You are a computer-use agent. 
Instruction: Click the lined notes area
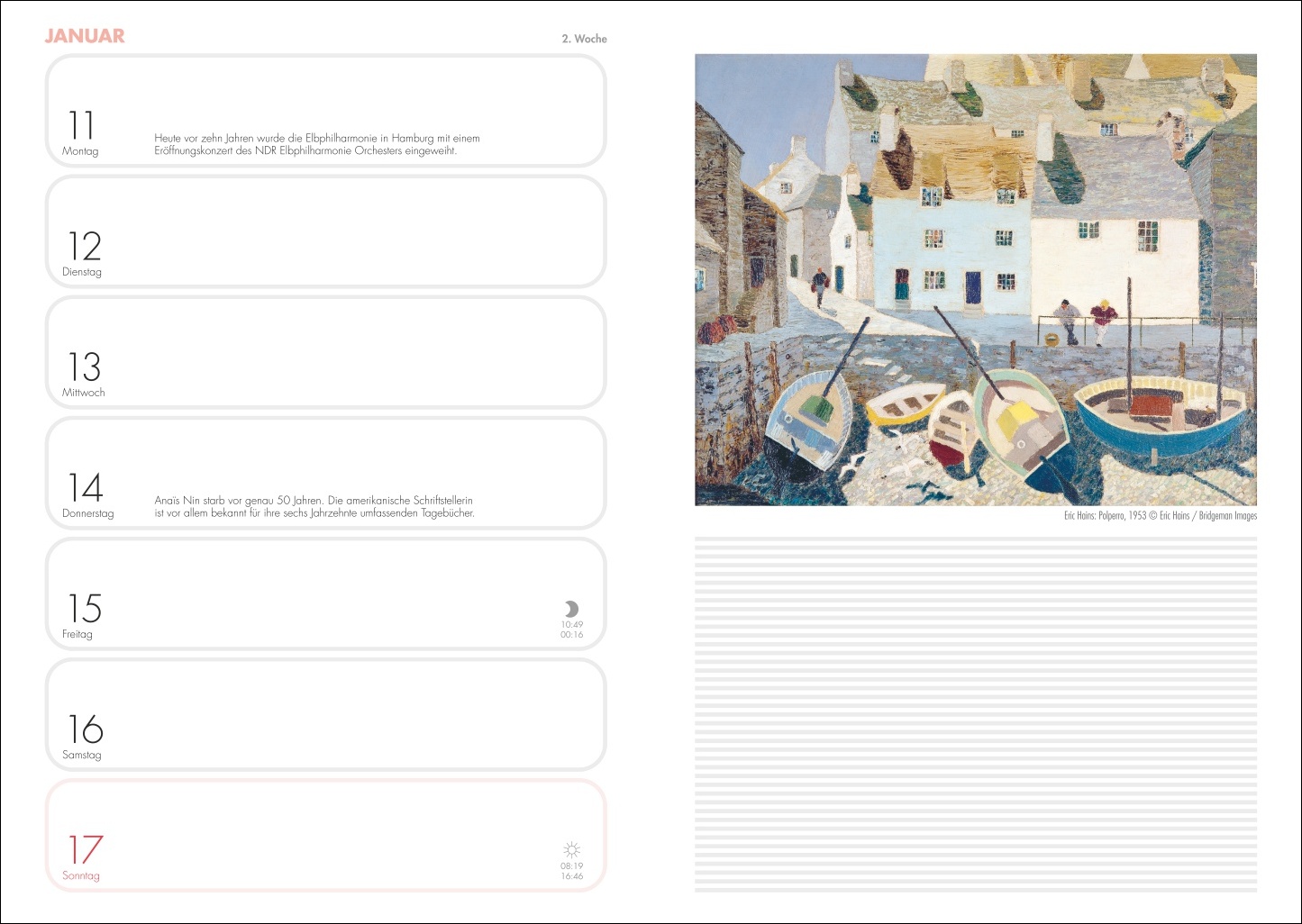tap(976, 714)
